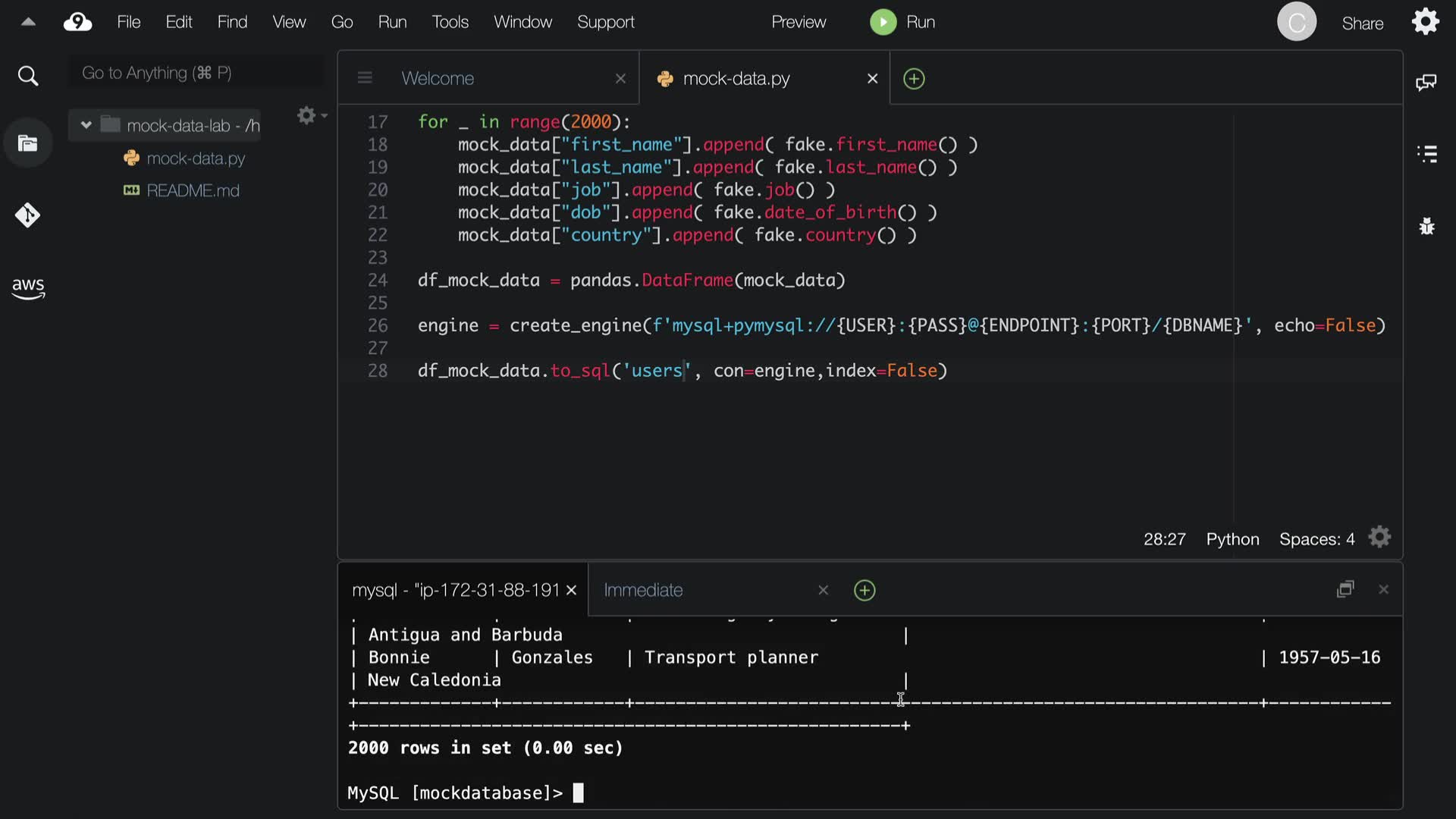Click the Go to Anything search field
This screenshot has height=819, width=1456.
(196, 73)
